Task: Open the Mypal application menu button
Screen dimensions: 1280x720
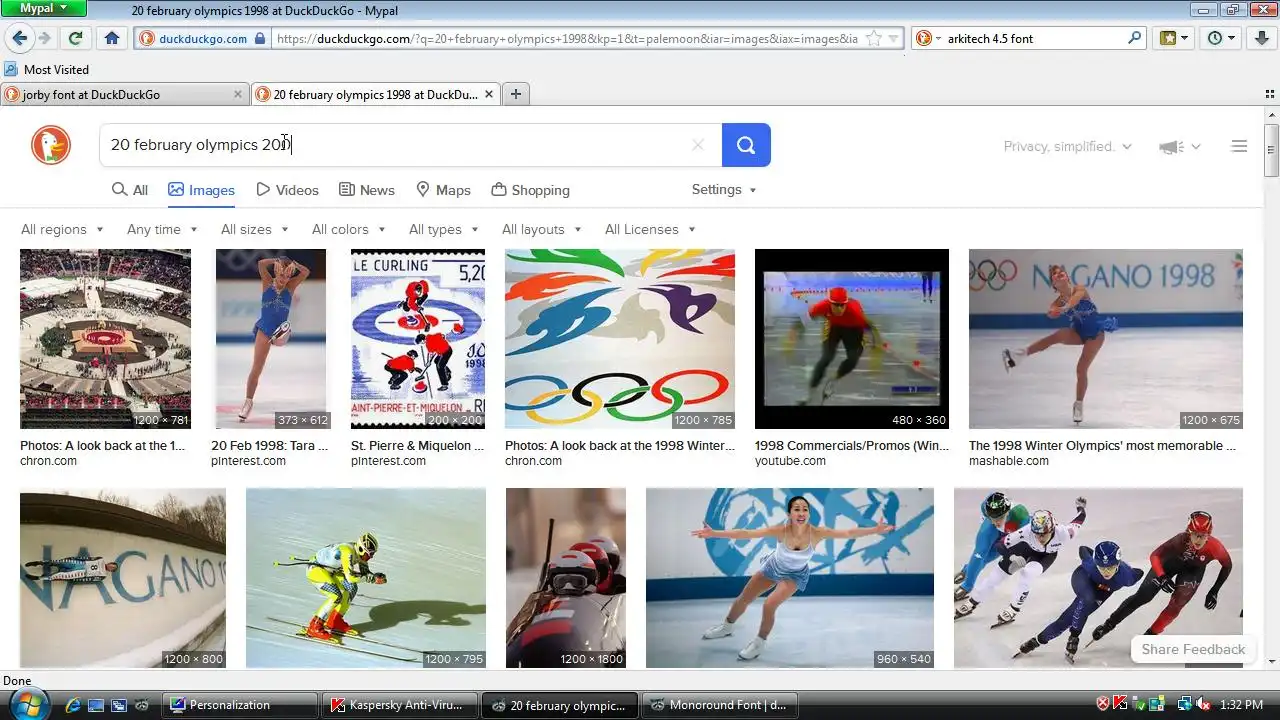Action: point(45,8)
